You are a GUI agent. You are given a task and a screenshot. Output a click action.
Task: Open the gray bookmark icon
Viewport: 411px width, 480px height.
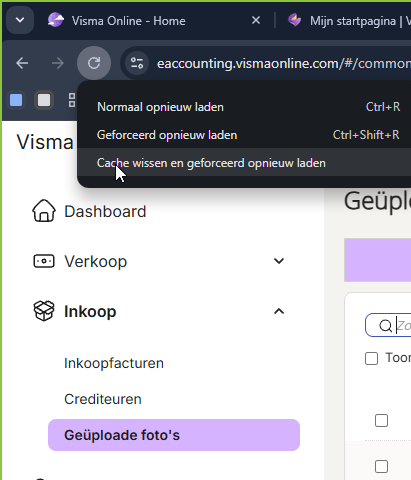coord(44,100)
